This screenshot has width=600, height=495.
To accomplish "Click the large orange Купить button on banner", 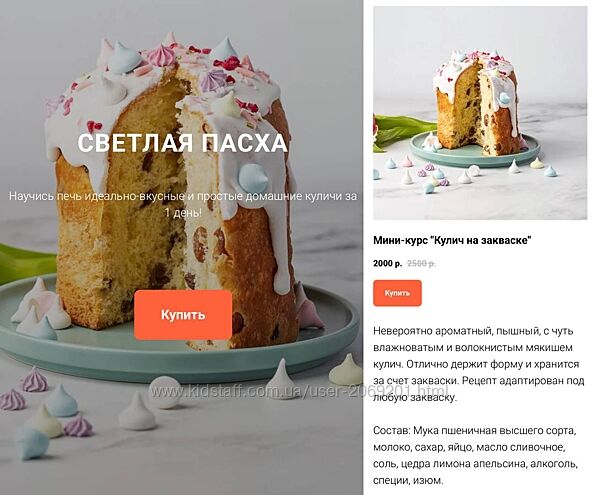I will (183, 315).
